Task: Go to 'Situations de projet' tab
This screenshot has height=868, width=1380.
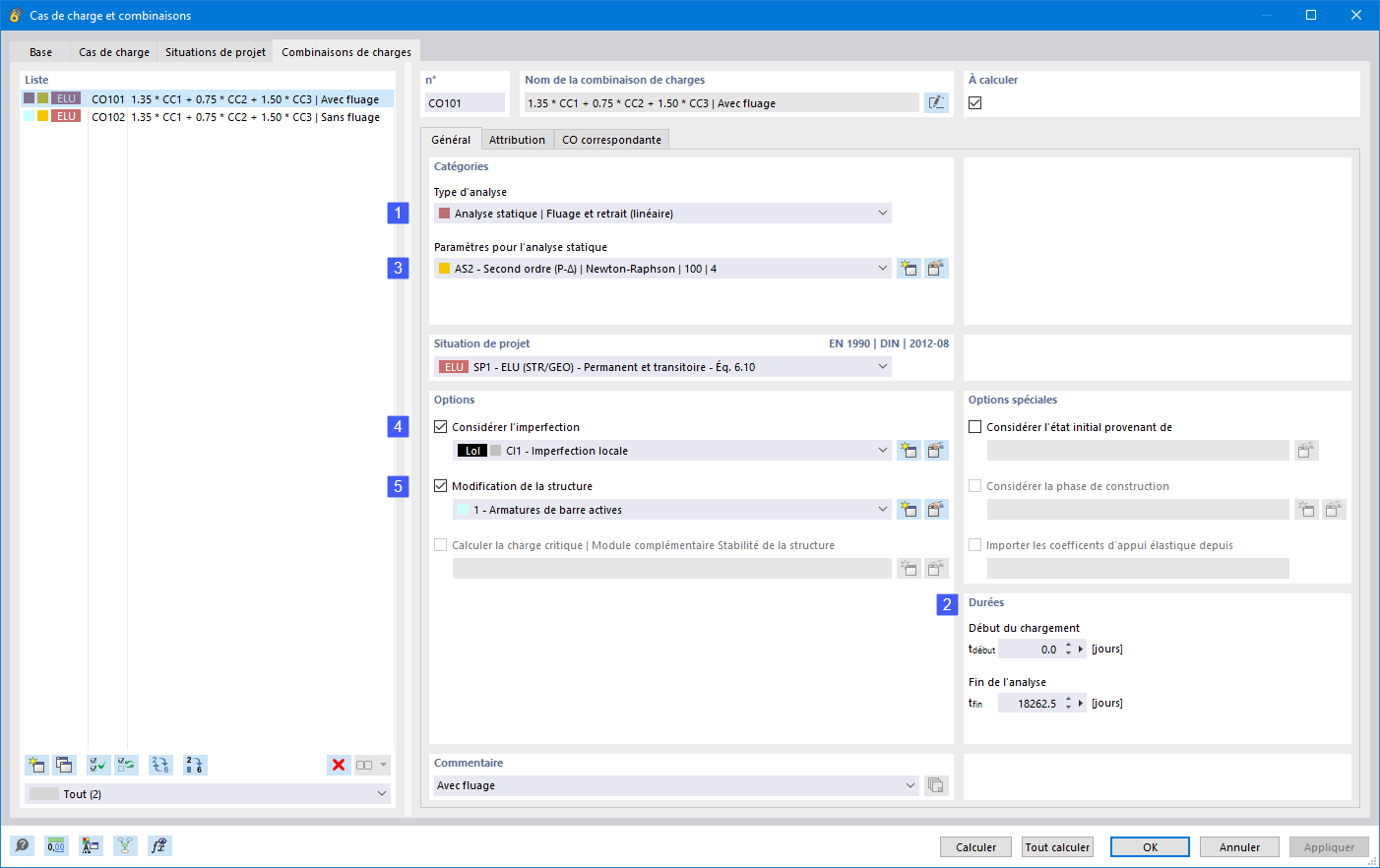Action: click(x=216, y=52)
